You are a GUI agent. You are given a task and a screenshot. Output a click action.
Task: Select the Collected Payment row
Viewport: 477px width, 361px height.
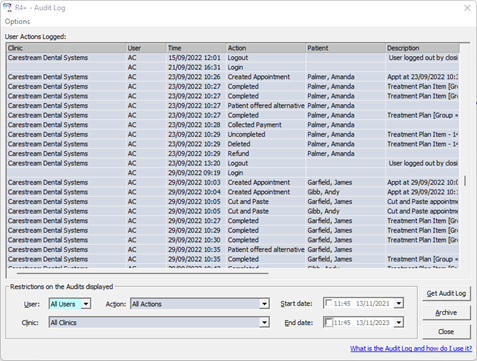pos(233,125)
